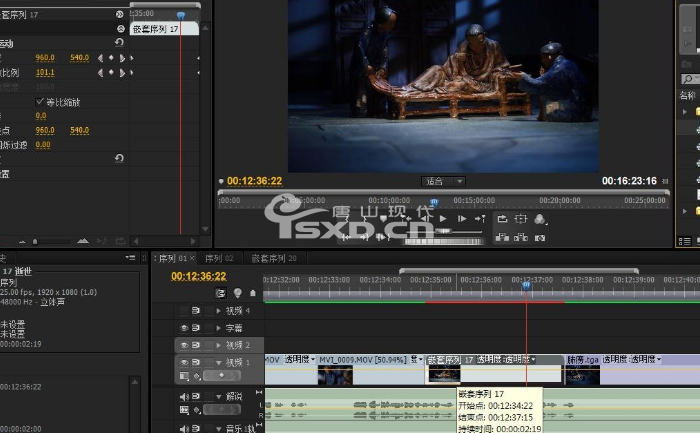Export frame with the camera icon
This screenshot has height=433, width=700.
(x=540, y=238)
